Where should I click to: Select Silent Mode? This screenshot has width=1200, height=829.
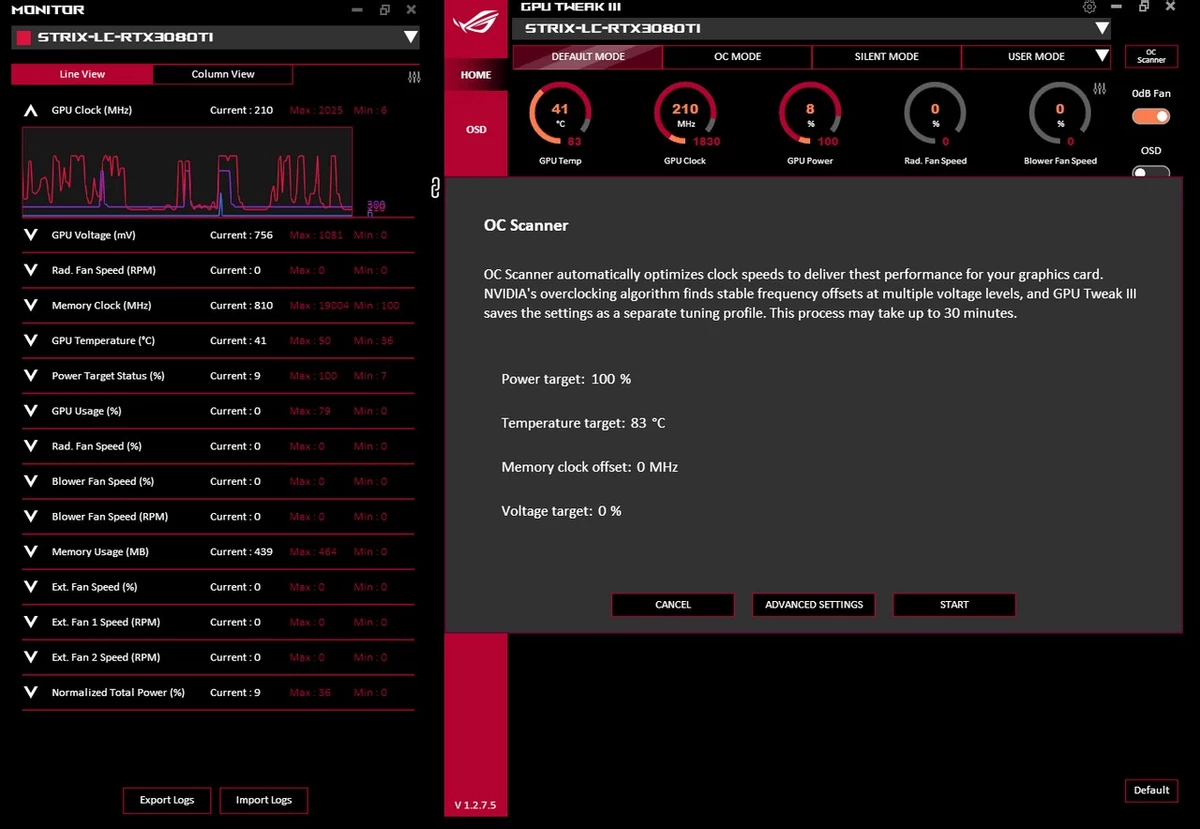click(x=886, y=57)
